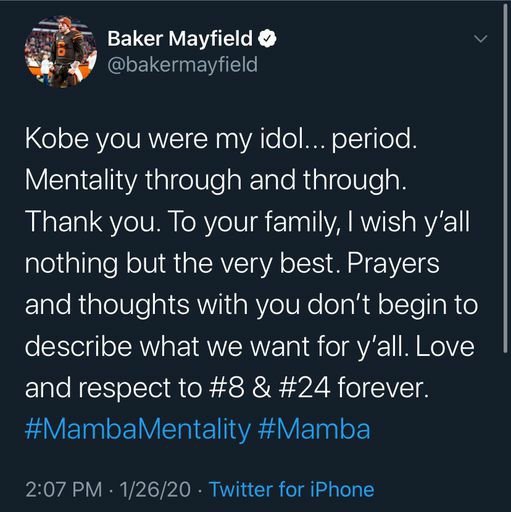Click the 2:07 PM timestamp
The height and width of the screenshot is (512, 511).
[x=64, y=489]
